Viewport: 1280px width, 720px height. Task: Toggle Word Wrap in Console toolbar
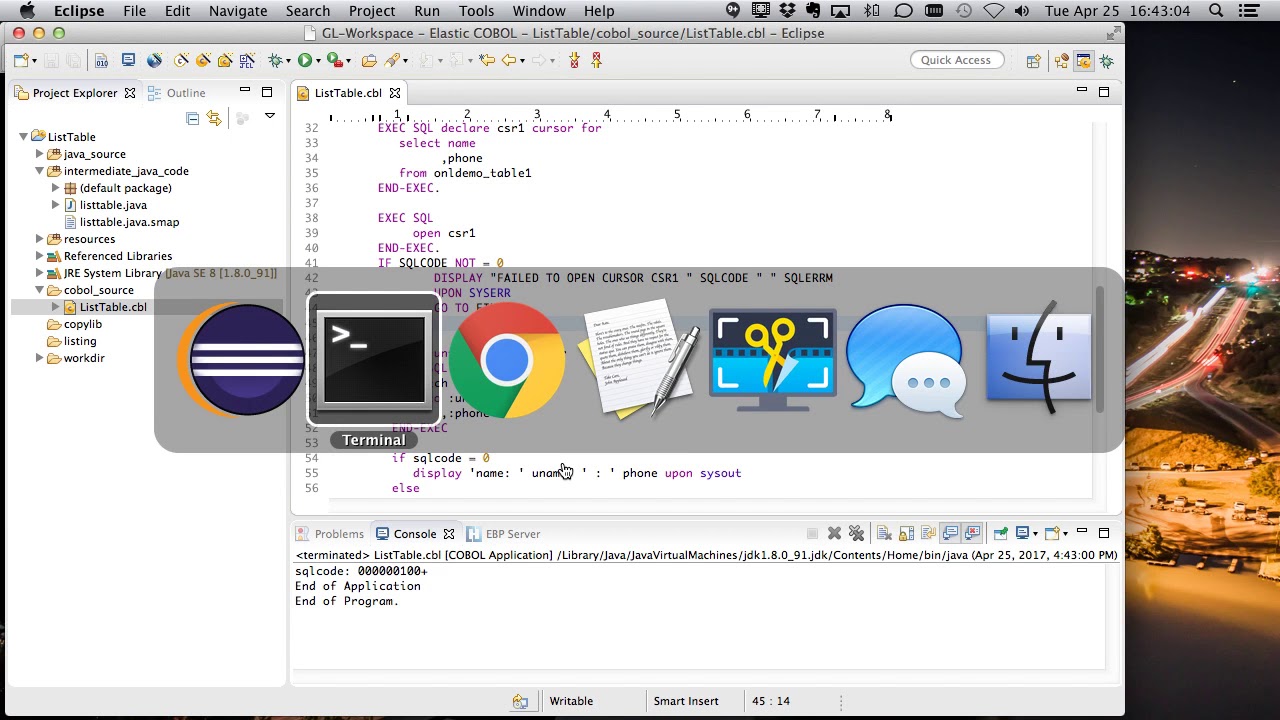tap(929, 533)
